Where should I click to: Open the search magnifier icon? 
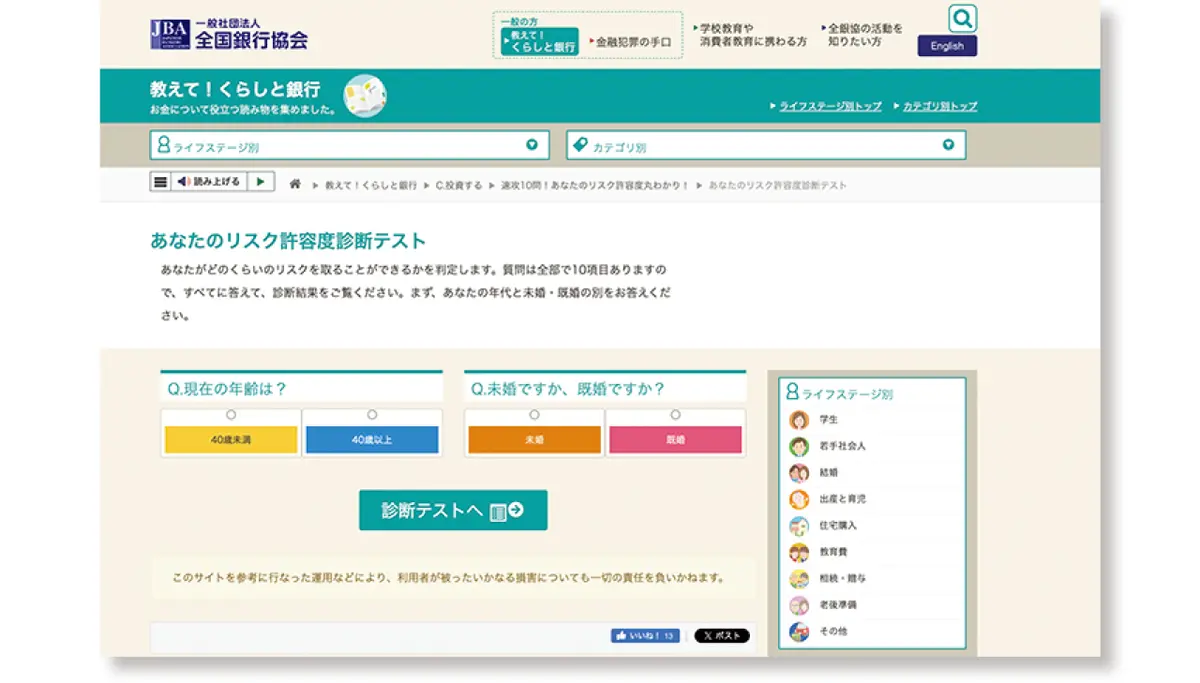click(x=962, y=18)
